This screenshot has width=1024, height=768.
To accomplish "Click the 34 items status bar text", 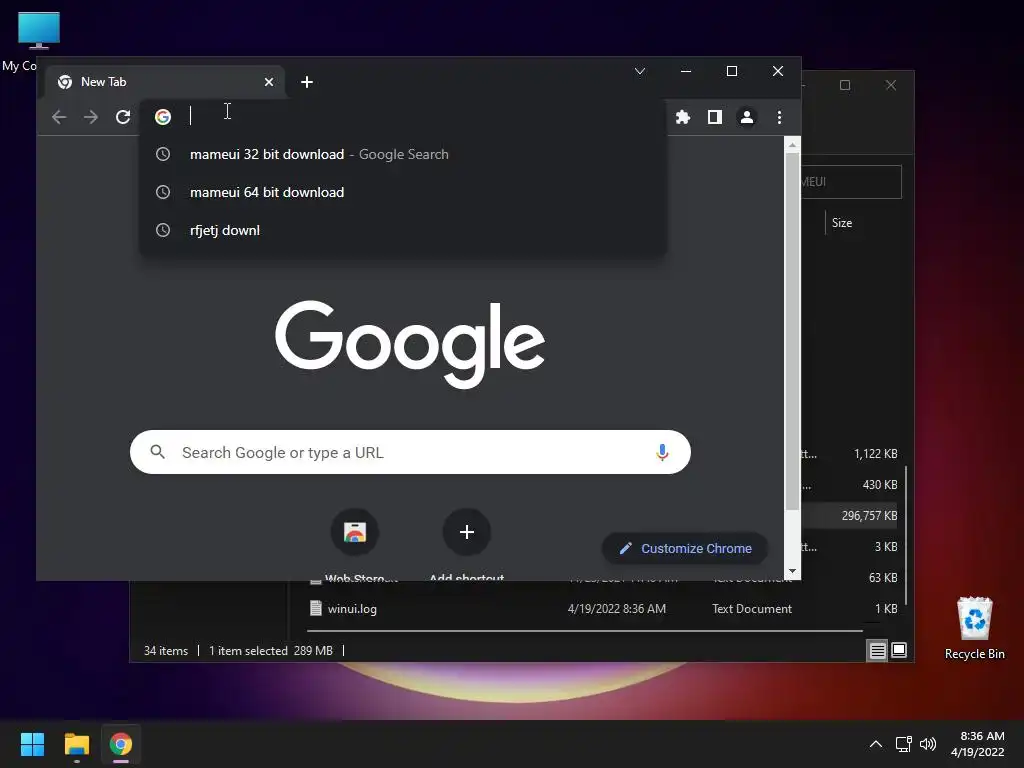I will tap(166, 650).
